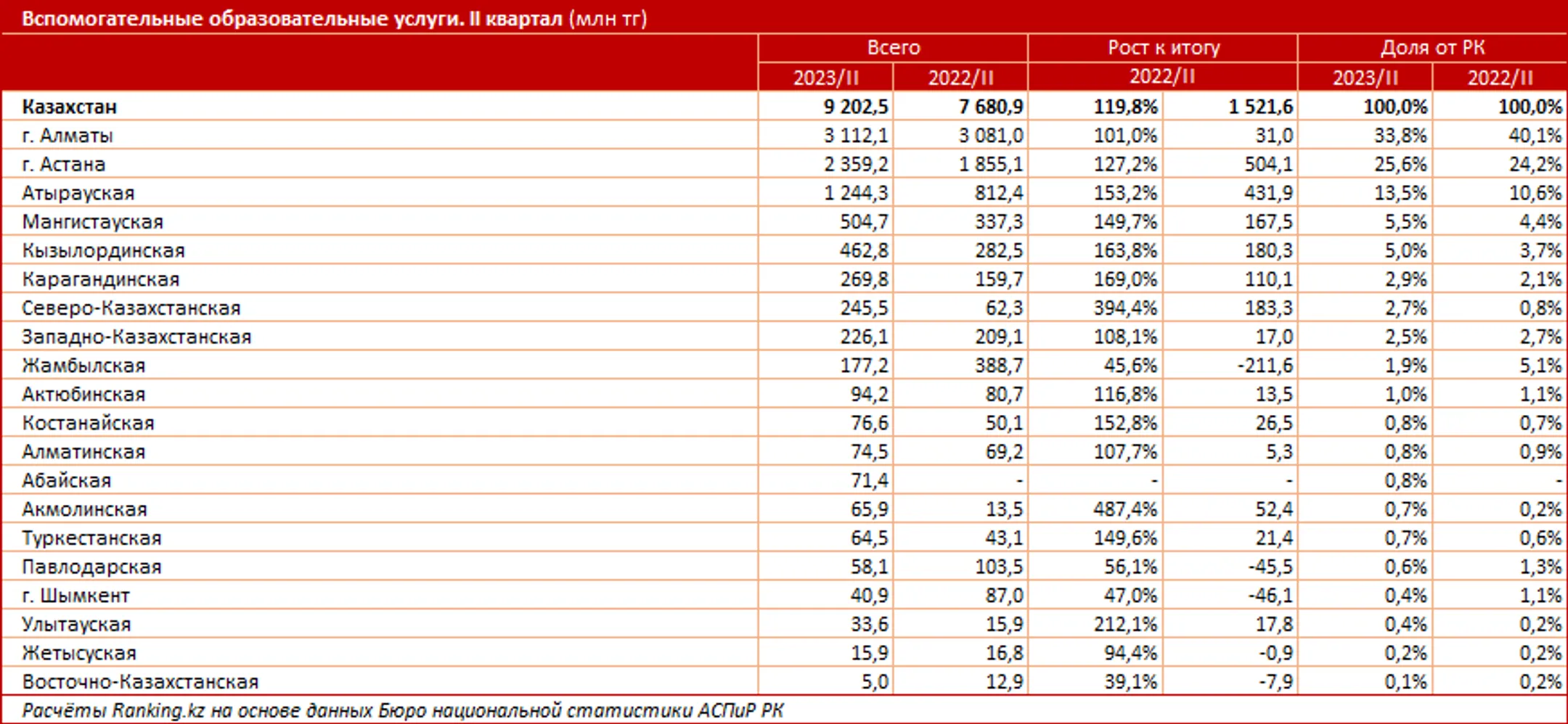Click the Всего column header
The width and height of the screenshot is (1568, 724).
[x=893, y=48]
